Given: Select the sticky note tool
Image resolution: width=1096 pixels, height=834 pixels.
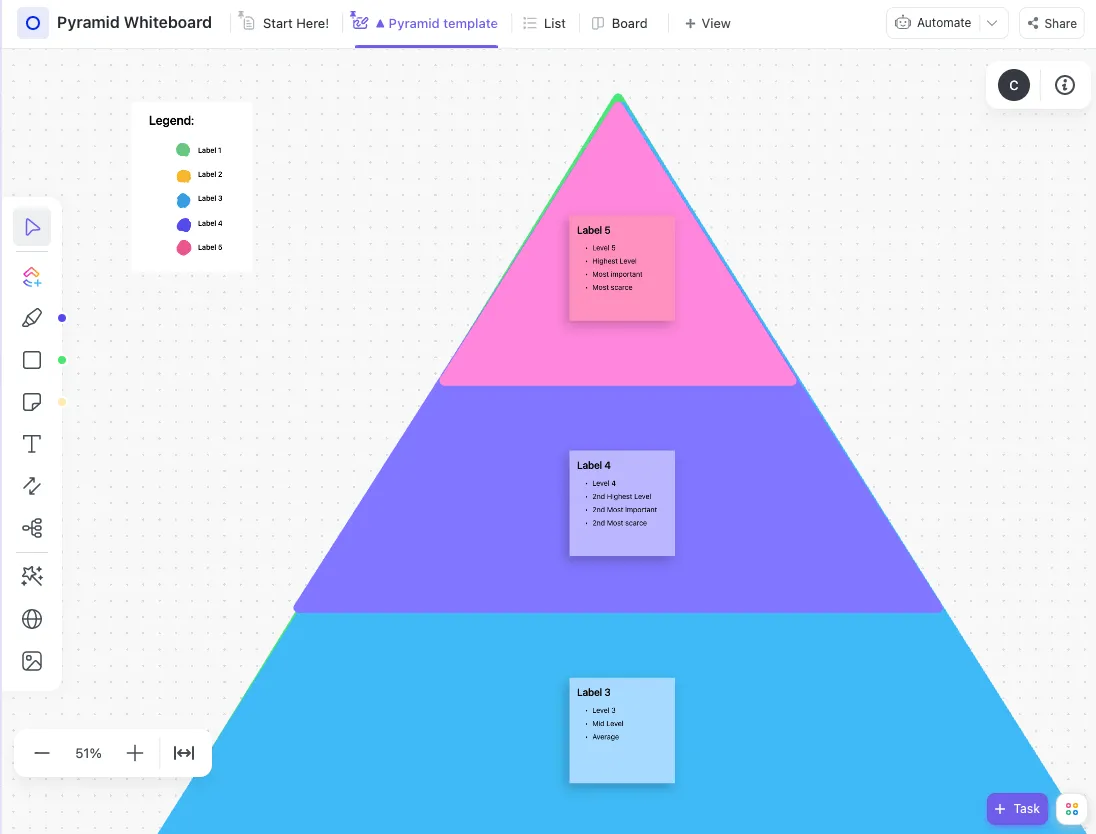Looking at the screenshot, I should pyautogui.click(x=32, y=402).
